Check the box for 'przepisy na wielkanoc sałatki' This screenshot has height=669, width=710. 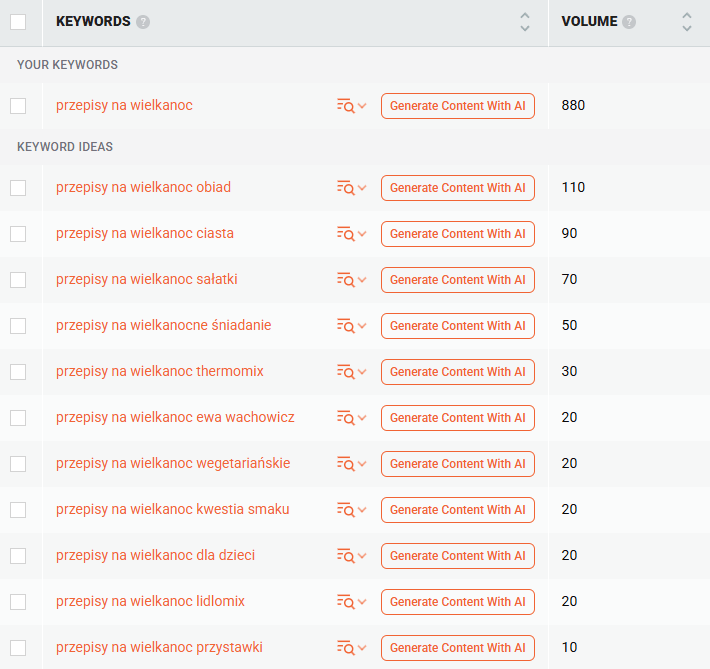click(x=18, y=280)
